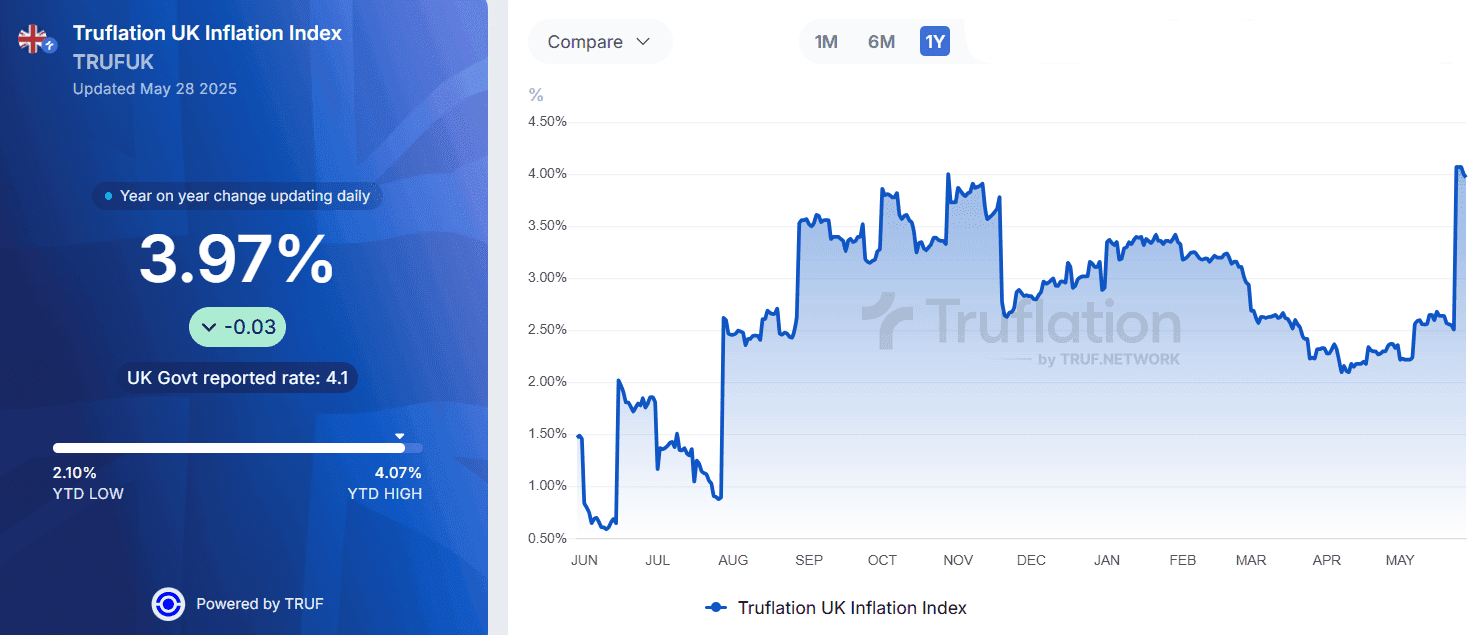Select the 6M time range

click(x=881, y=42)
